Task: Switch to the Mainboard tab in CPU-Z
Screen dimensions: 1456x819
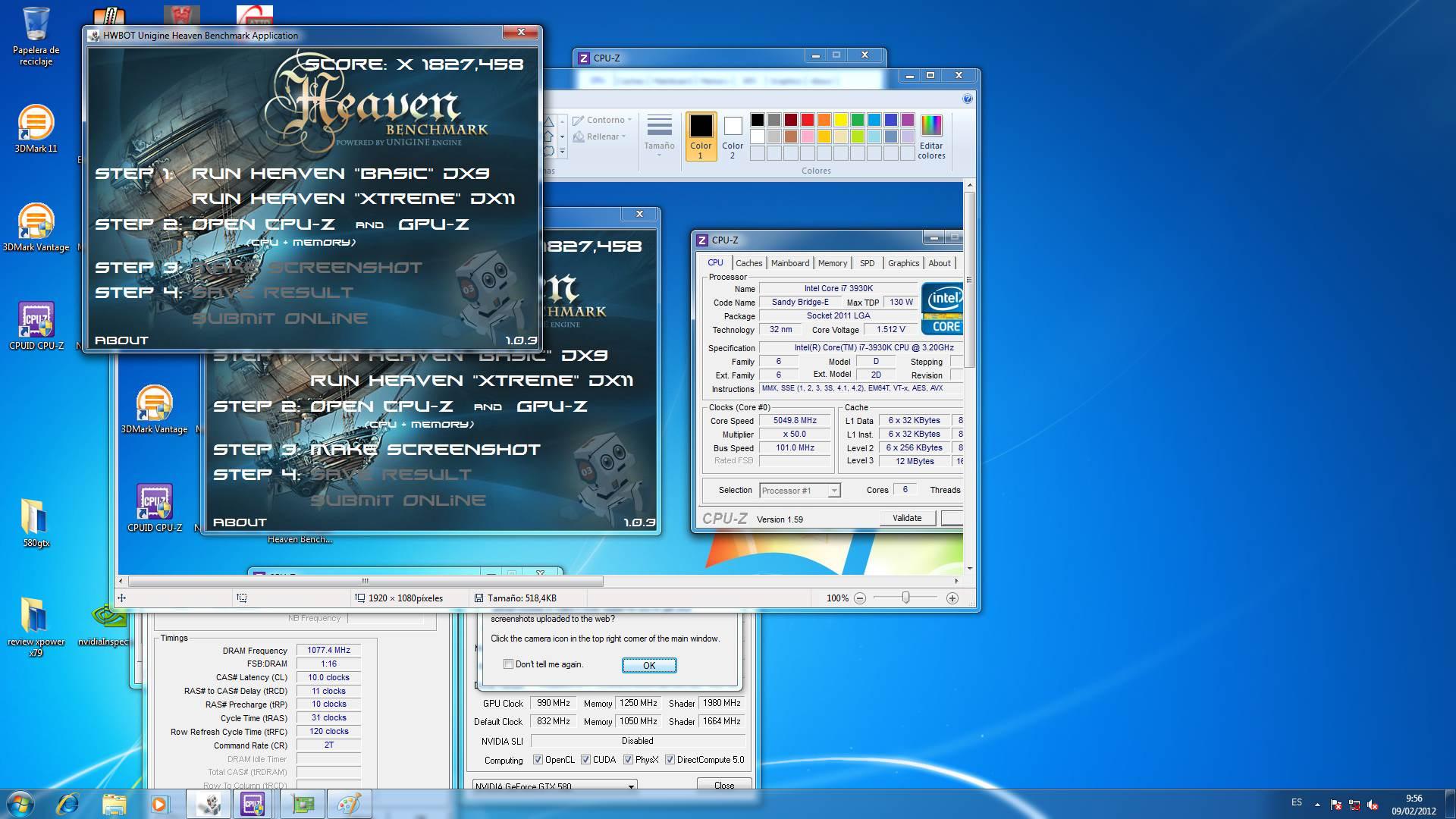Action: coord(790,263)
